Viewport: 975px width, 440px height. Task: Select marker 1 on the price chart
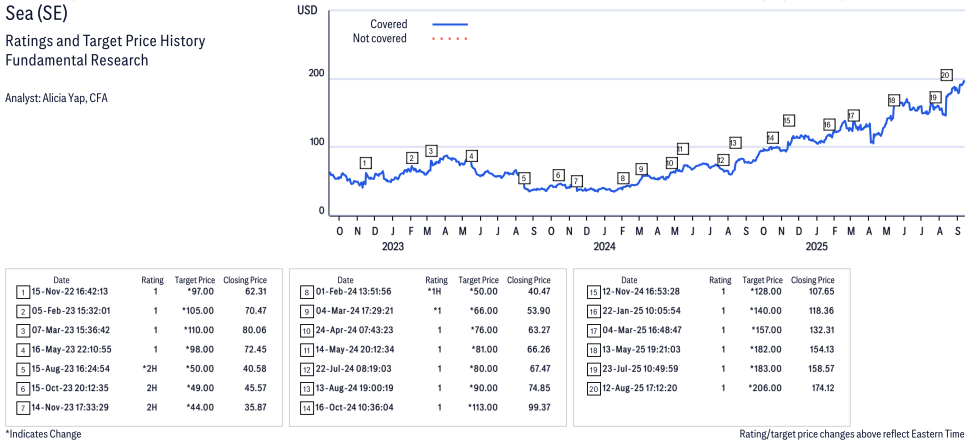[x=366, y=163]
